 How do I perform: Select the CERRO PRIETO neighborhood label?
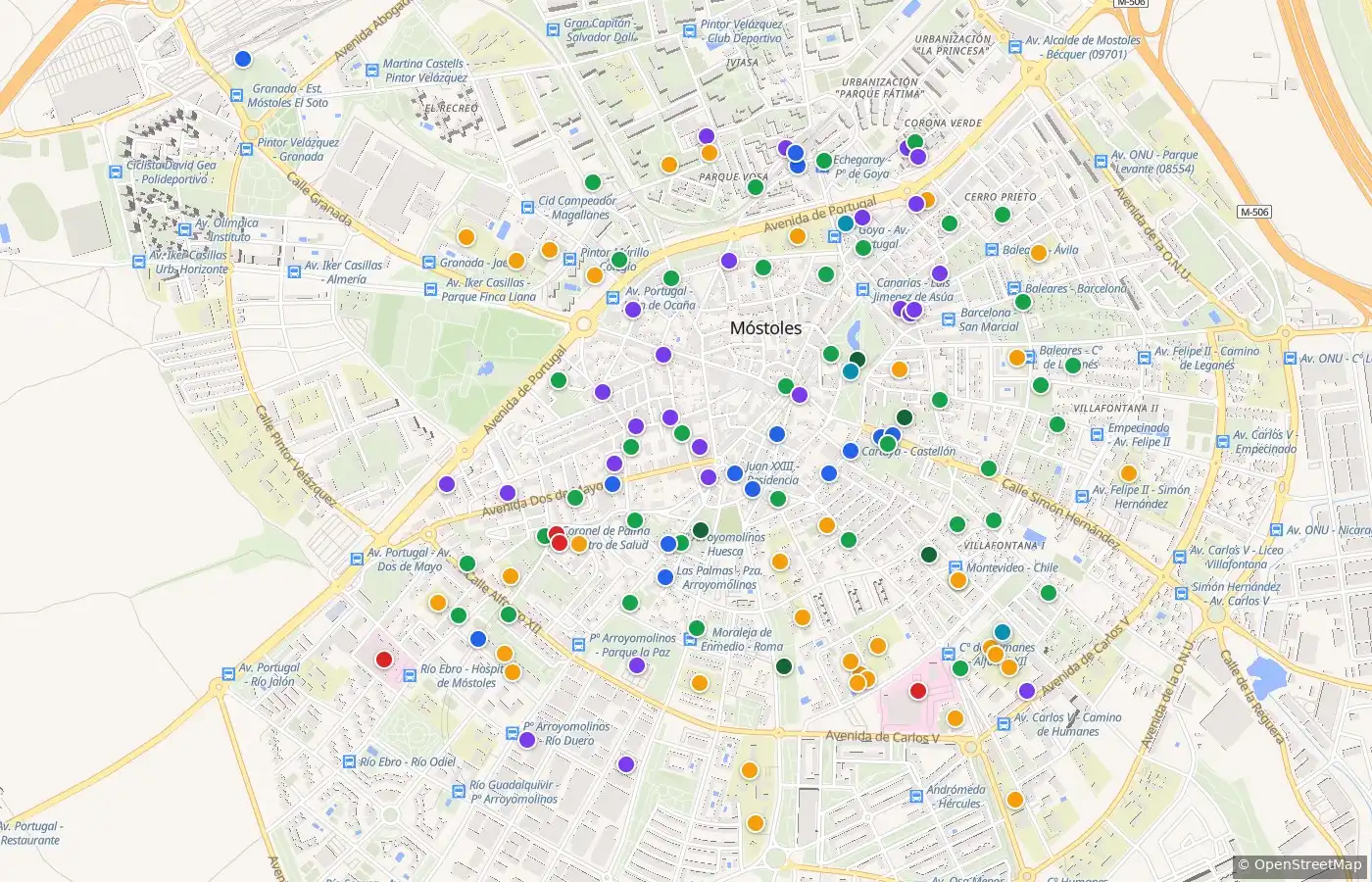[x=1000, y=197]
